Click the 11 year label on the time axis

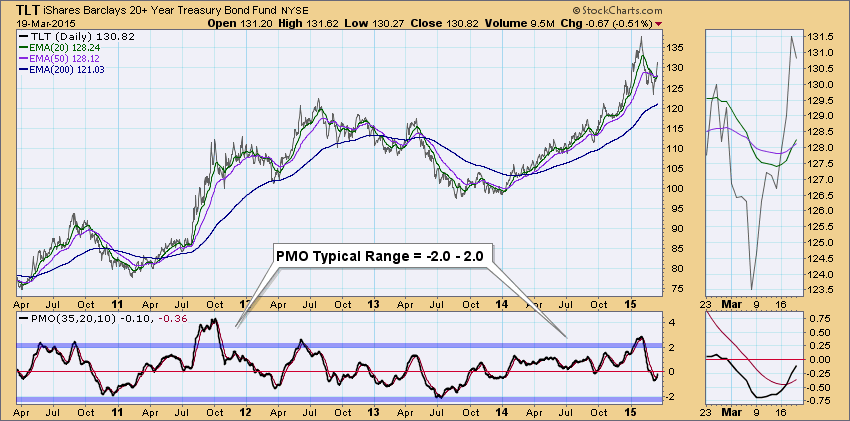pyautogui.click(x=119, y=304)
